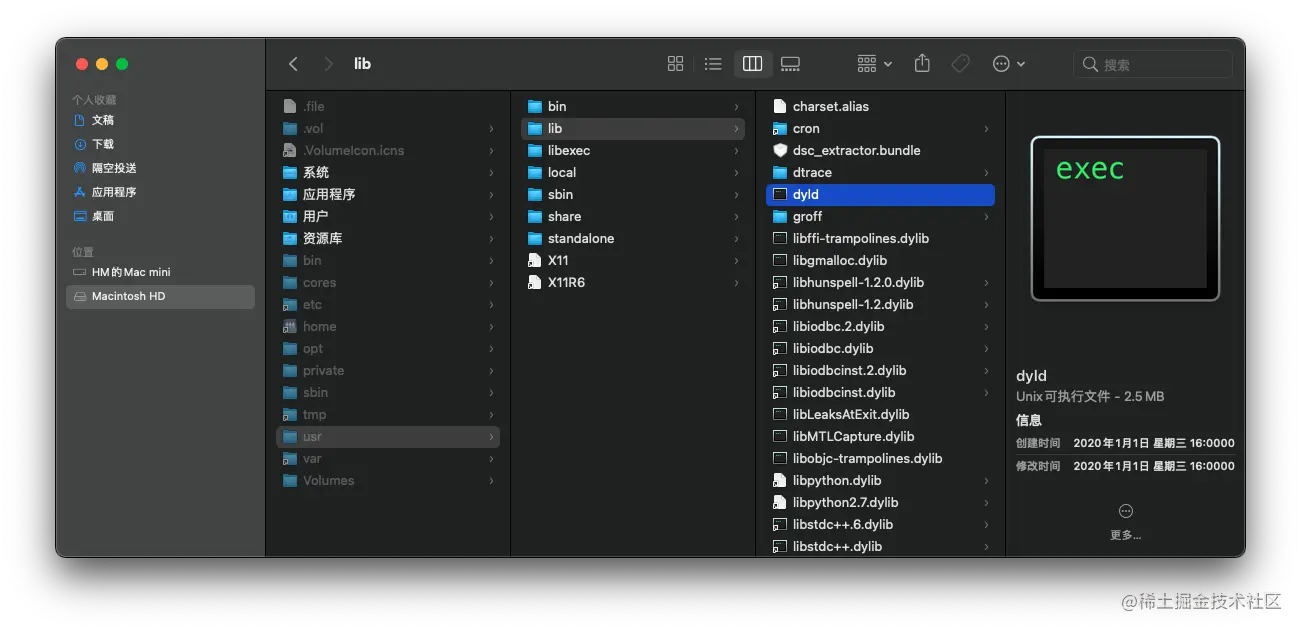The image size is (1301, 631).
Task: Open the ellipsis action menu
Action: [1008, 64]
